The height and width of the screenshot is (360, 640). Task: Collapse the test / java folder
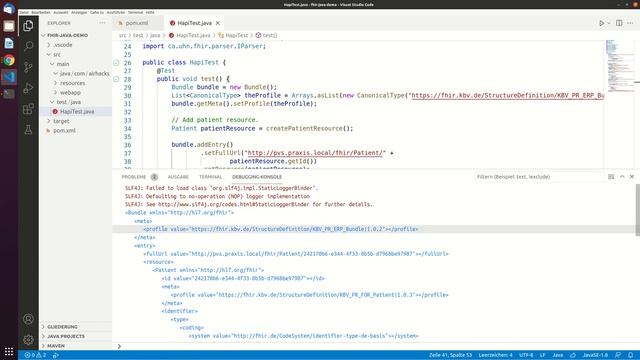click(x=68, y=102)
